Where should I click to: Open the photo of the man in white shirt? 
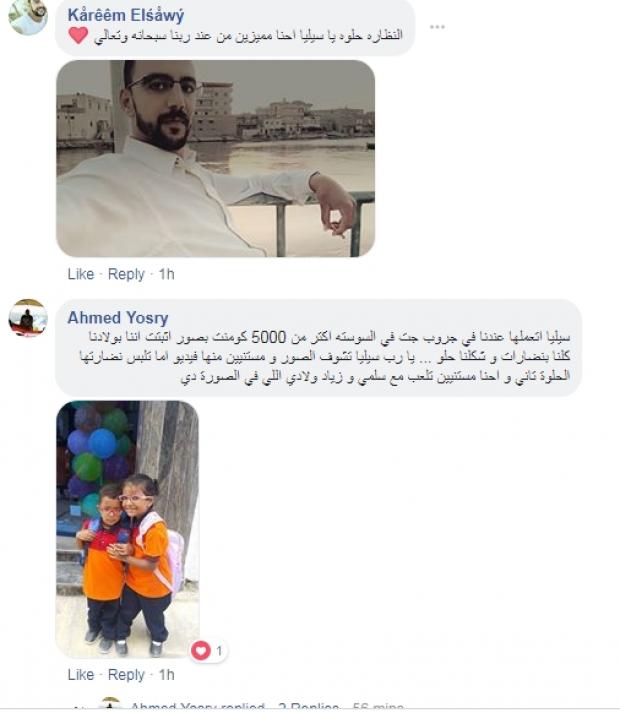215,159
